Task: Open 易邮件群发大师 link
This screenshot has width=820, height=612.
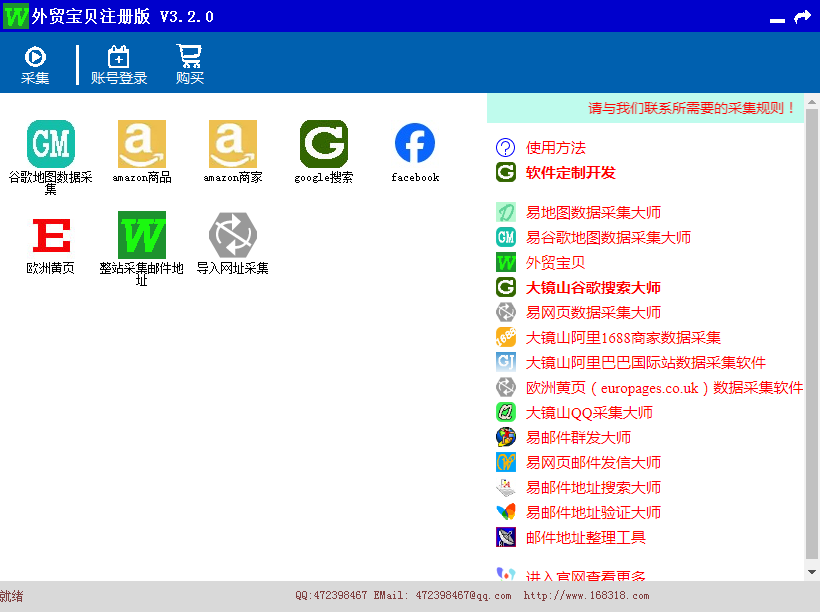Action: pyautogui.click(x=578, y=438)
